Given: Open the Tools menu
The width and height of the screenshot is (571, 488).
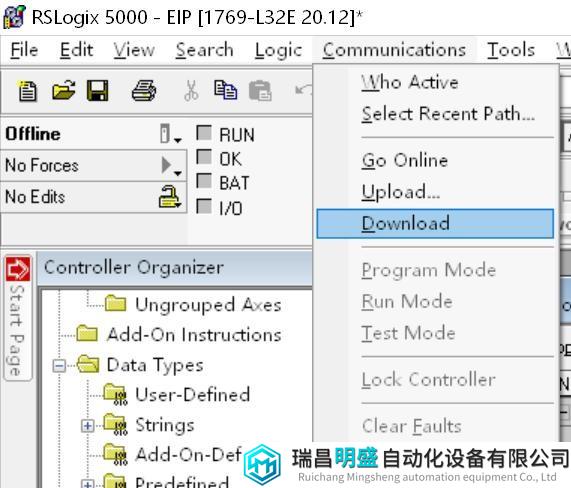Looking at the screenshot, I should pos(511,50).
